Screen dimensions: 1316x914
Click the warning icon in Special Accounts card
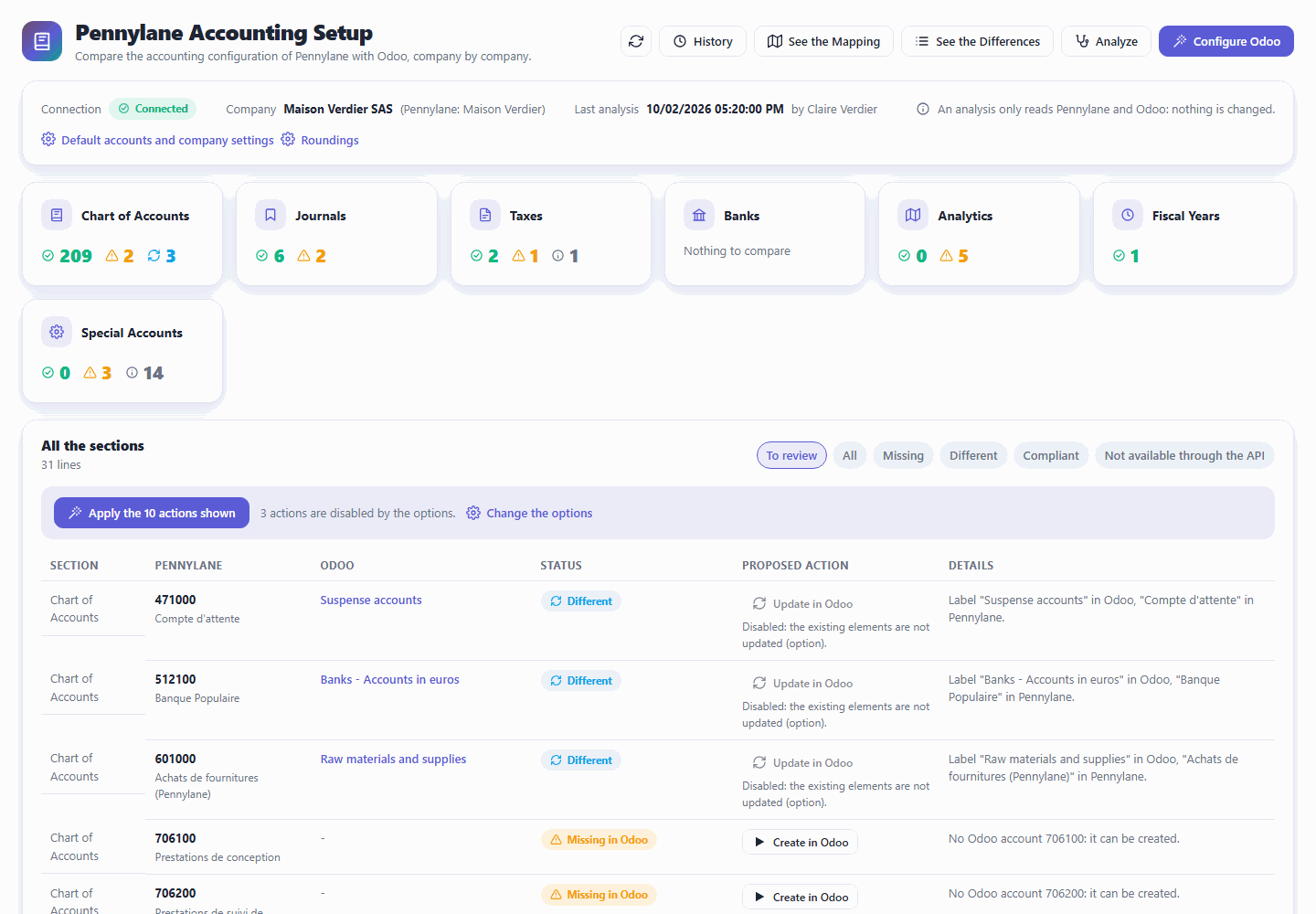(90, 373)
